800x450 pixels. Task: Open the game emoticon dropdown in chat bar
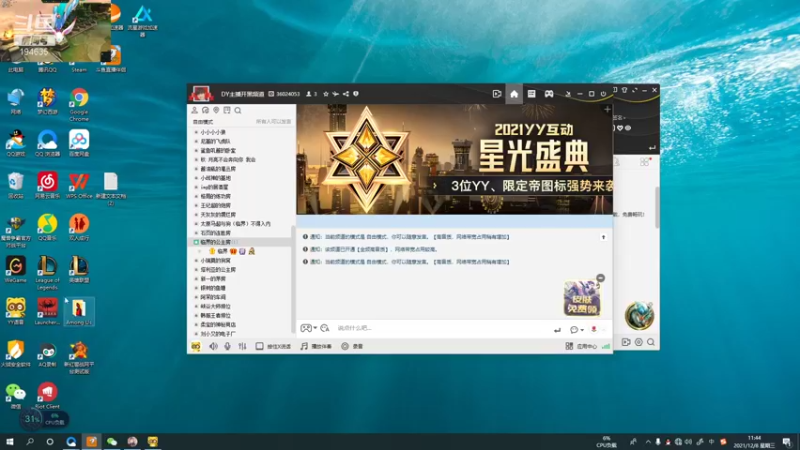pos(308,328)
